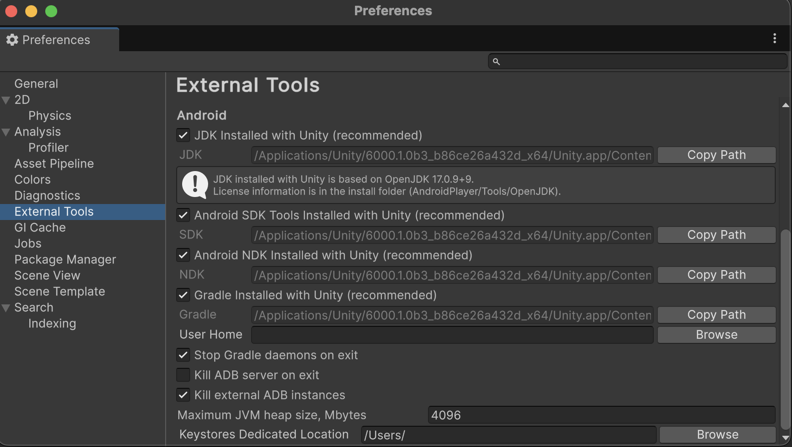Uncheck Gradle Installed with Unity
Viewport: 792px width, 447px height.
click(x=183, y=295)
